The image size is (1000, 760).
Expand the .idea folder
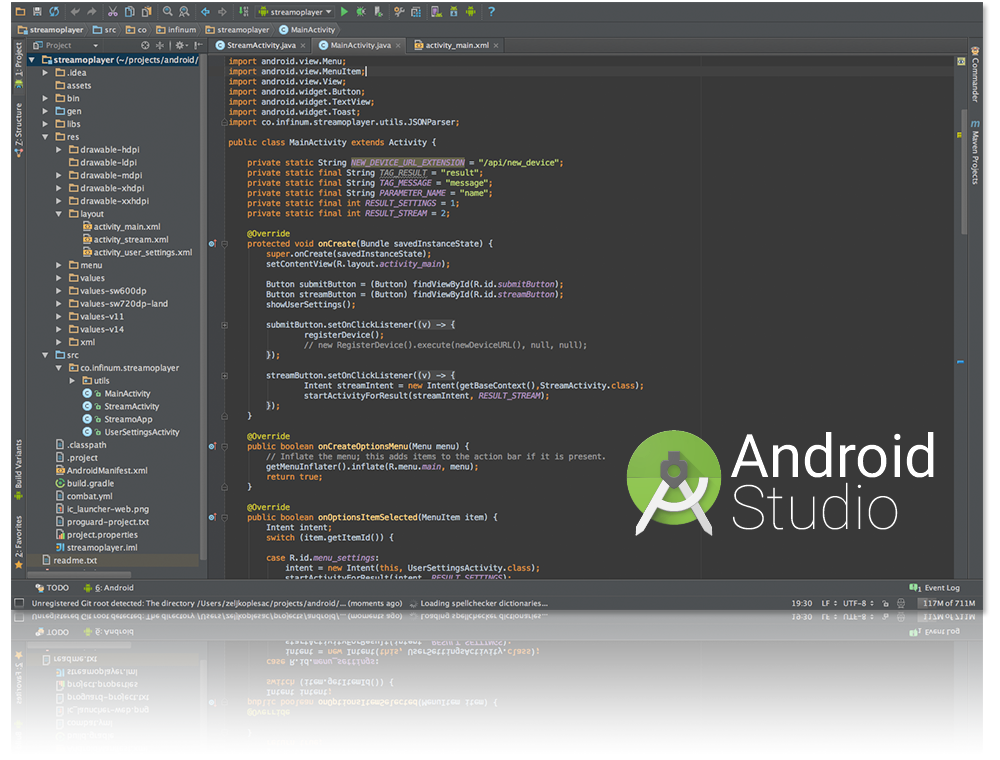45,73
